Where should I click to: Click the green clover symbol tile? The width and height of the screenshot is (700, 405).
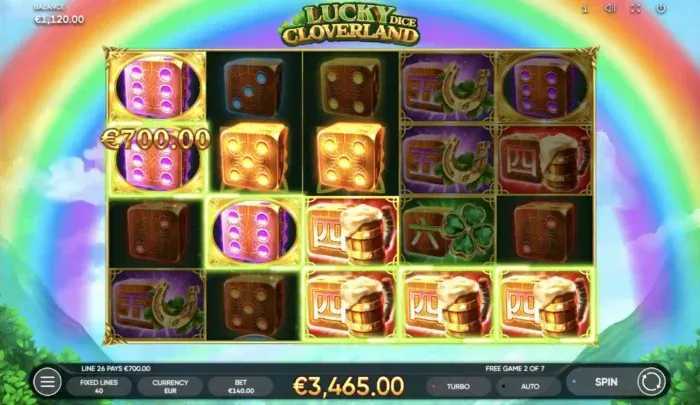tap(448, 232)
